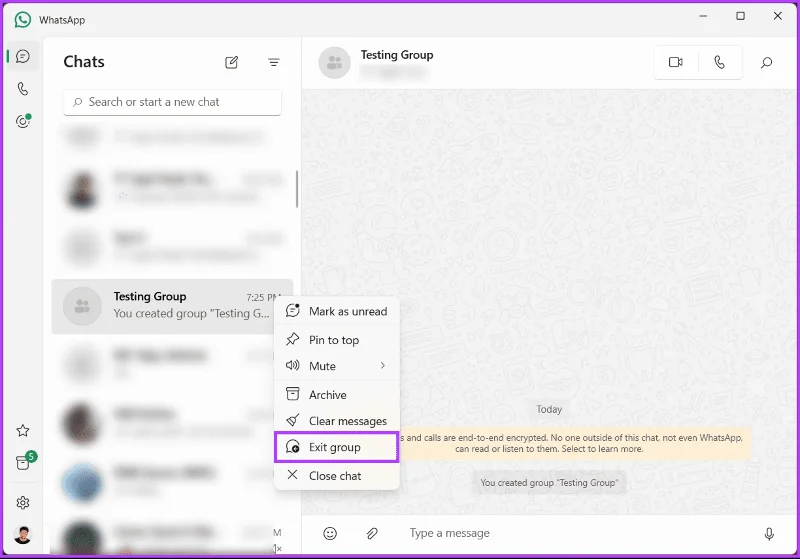Open the Testing Group title in header
Screen dimensions: 800x559
click(397, 55)
